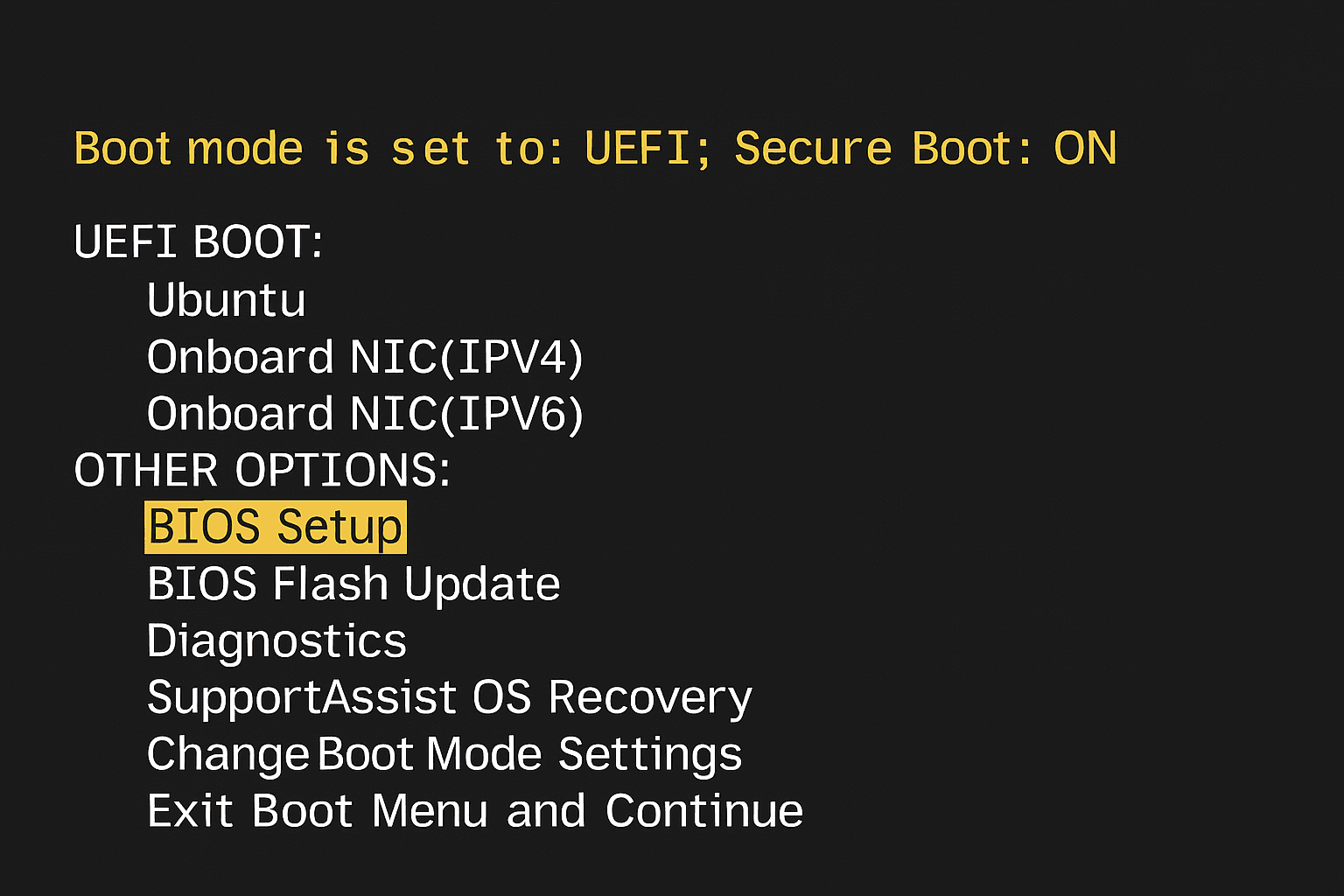Image resolution: width=1344 pixels, height=896 pixels.
Task: Click the OTHER OPTIONS section header
Action: tap(262, 471)
